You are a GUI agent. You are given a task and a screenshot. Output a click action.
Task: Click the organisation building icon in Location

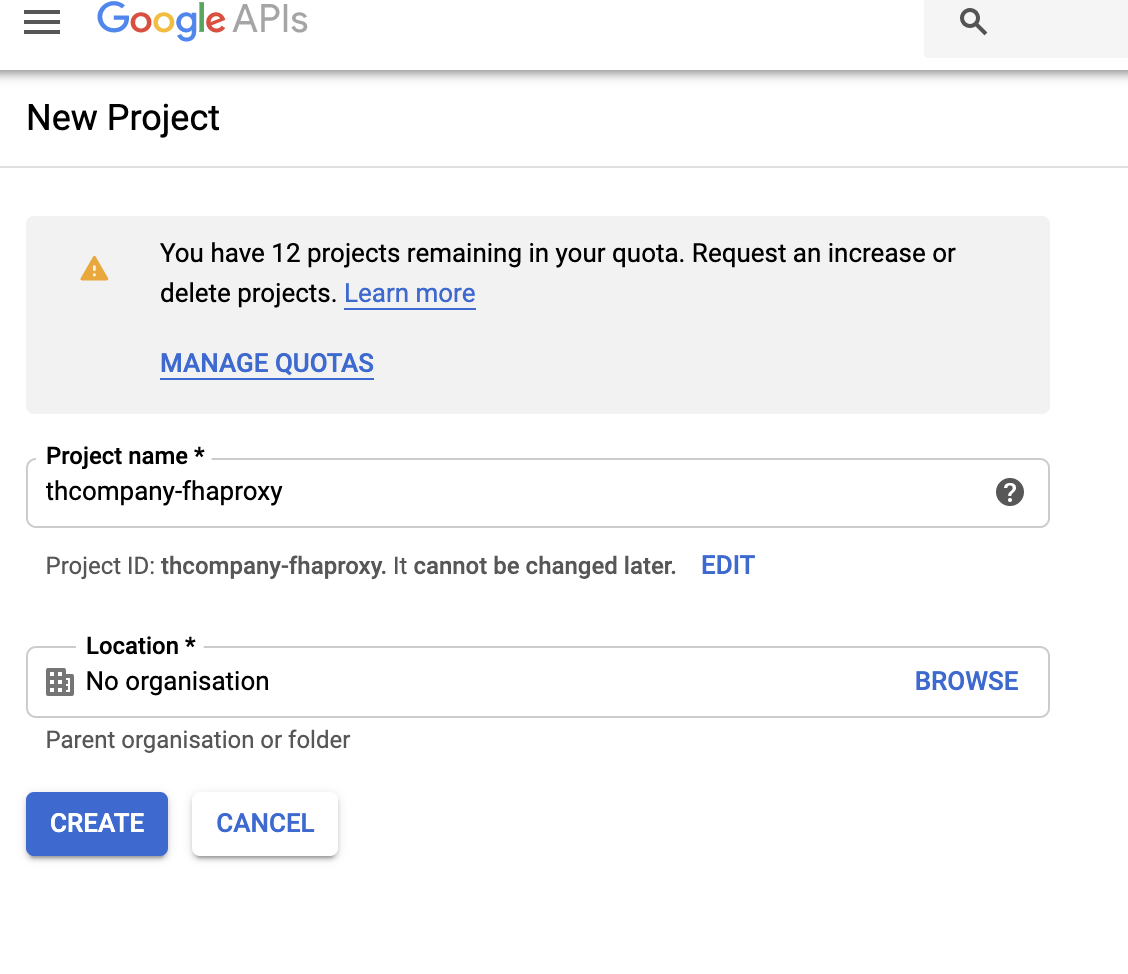[60, 682]
